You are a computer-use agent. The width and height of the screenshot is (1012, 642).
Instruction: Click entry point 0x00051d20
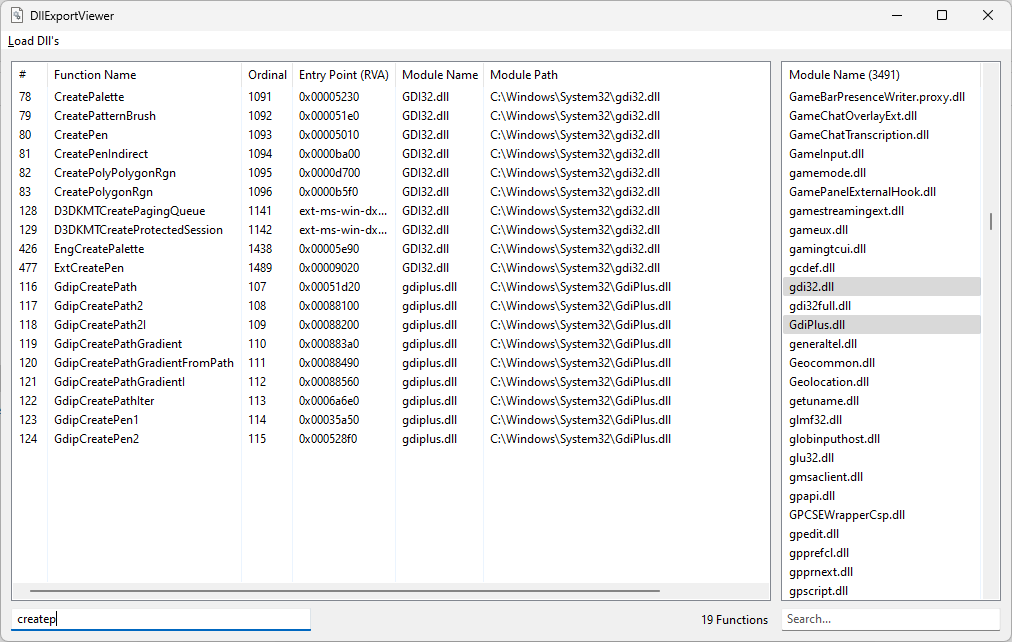[x=329, y=286]
